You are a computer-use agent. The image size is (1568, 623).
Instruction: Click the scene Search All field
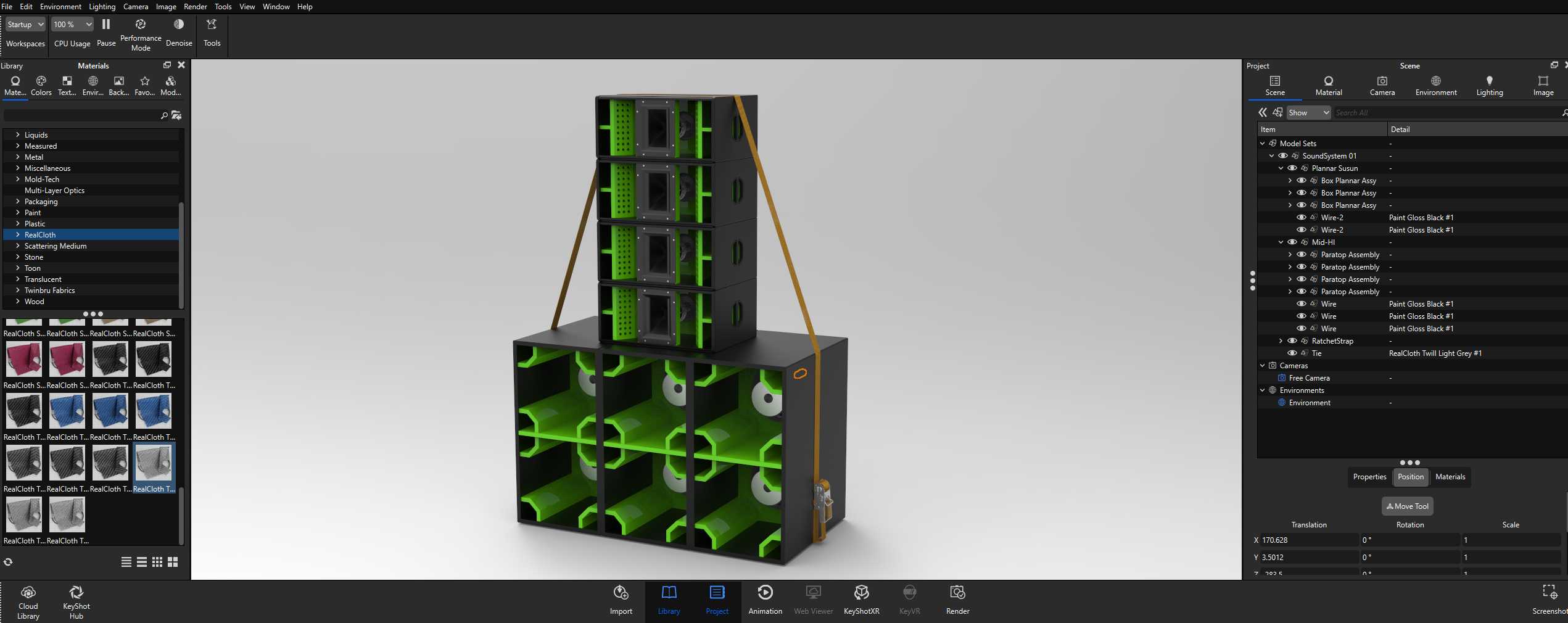tap(1446, 113)
